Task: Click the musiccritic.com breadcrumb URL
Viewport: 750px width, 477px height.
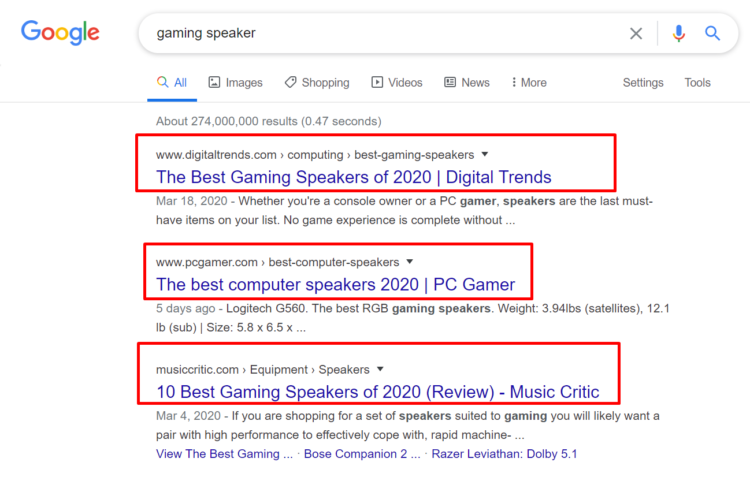Action: point(263,369)
